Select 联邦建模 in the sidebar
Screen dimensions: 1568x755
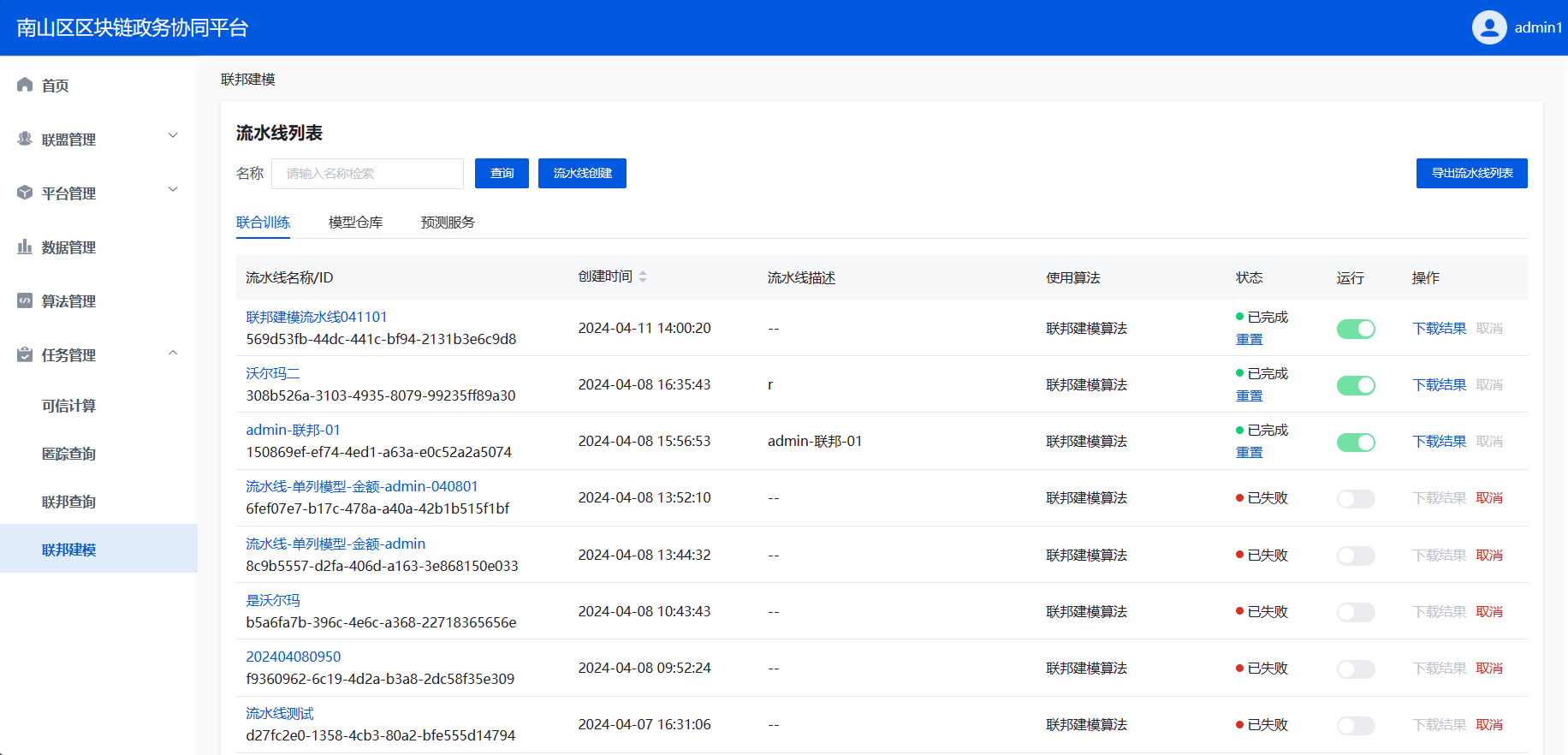[x=98, y=549]
